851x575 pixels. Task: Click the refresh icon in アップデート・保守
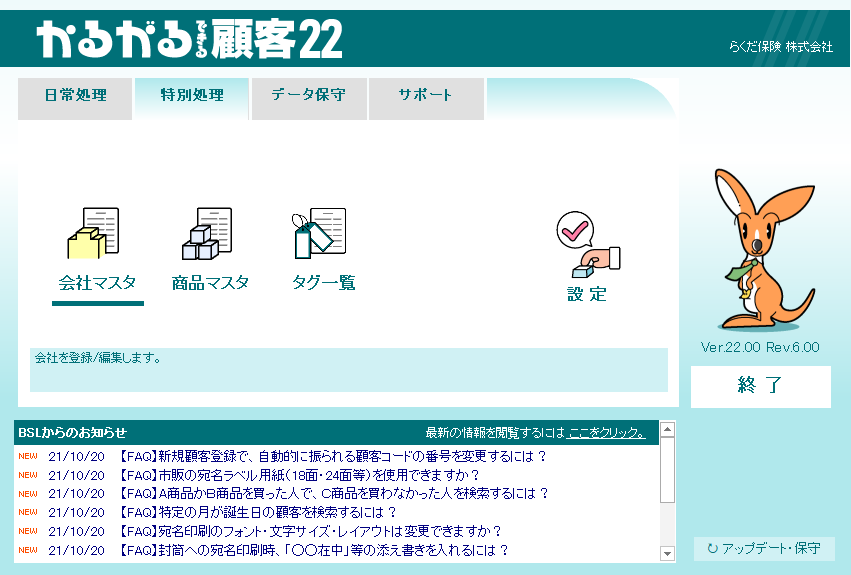pos(713,548)
